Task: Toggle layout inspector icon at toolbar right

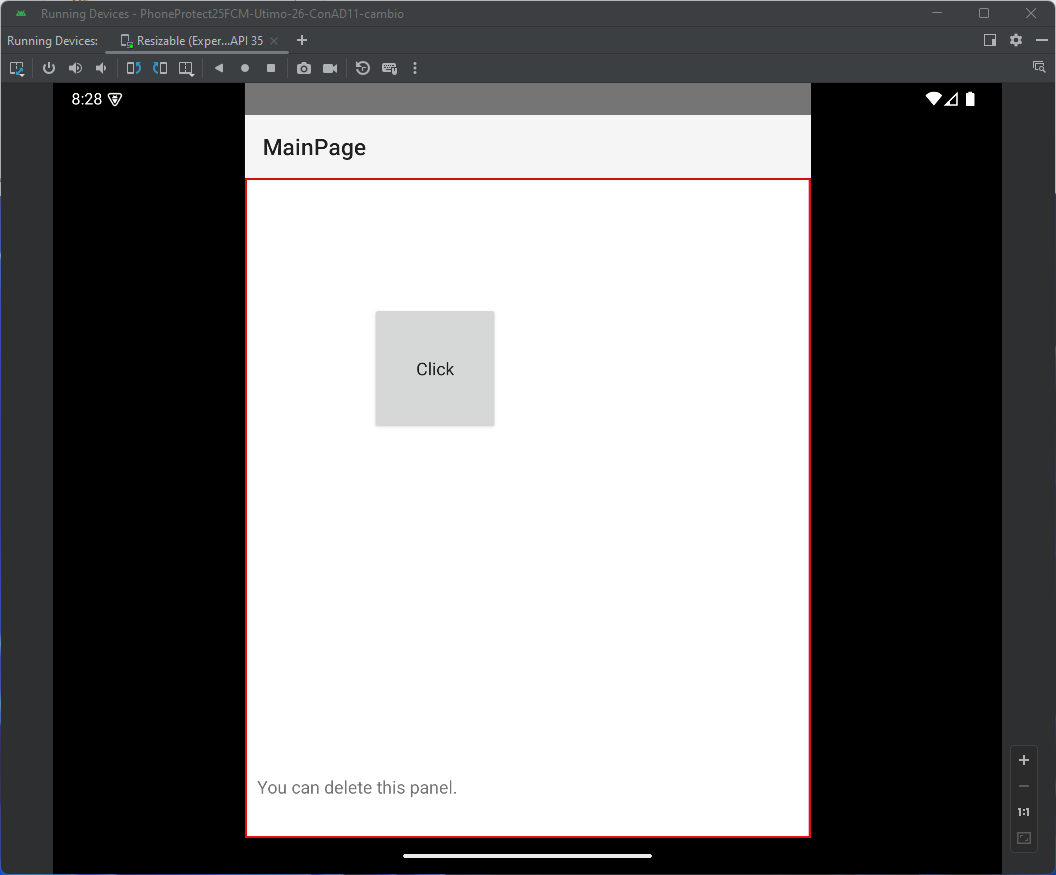Action: click(1039, 67)
